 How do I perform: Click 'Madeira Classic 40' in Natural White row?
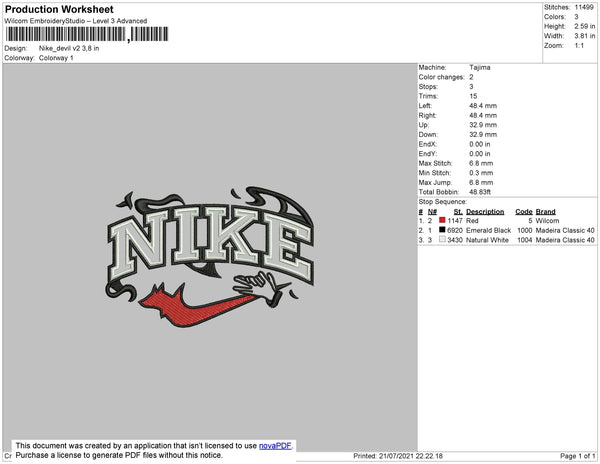pos(565,240)
